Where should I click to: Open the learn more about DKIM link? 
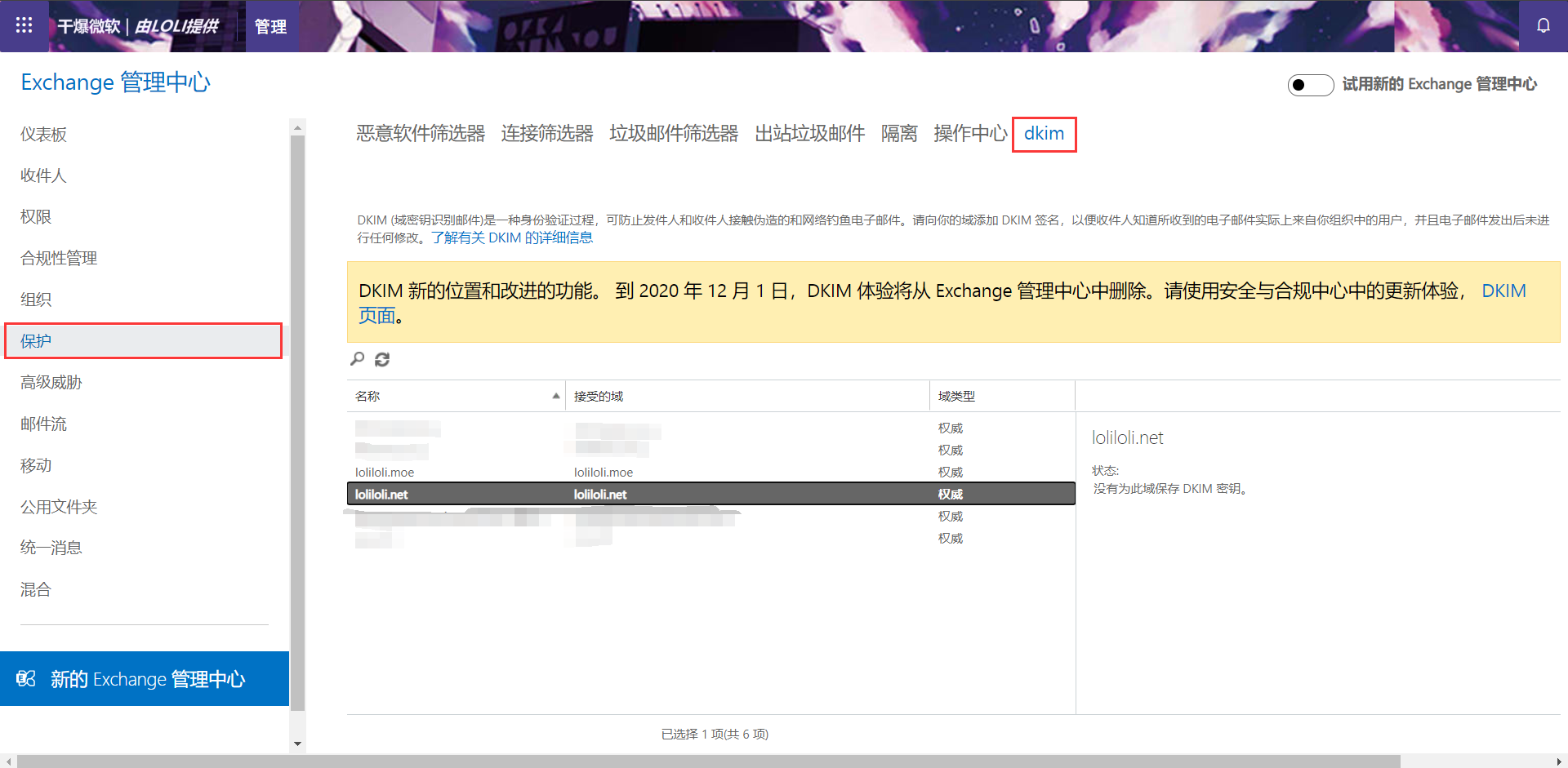(512, 238)
